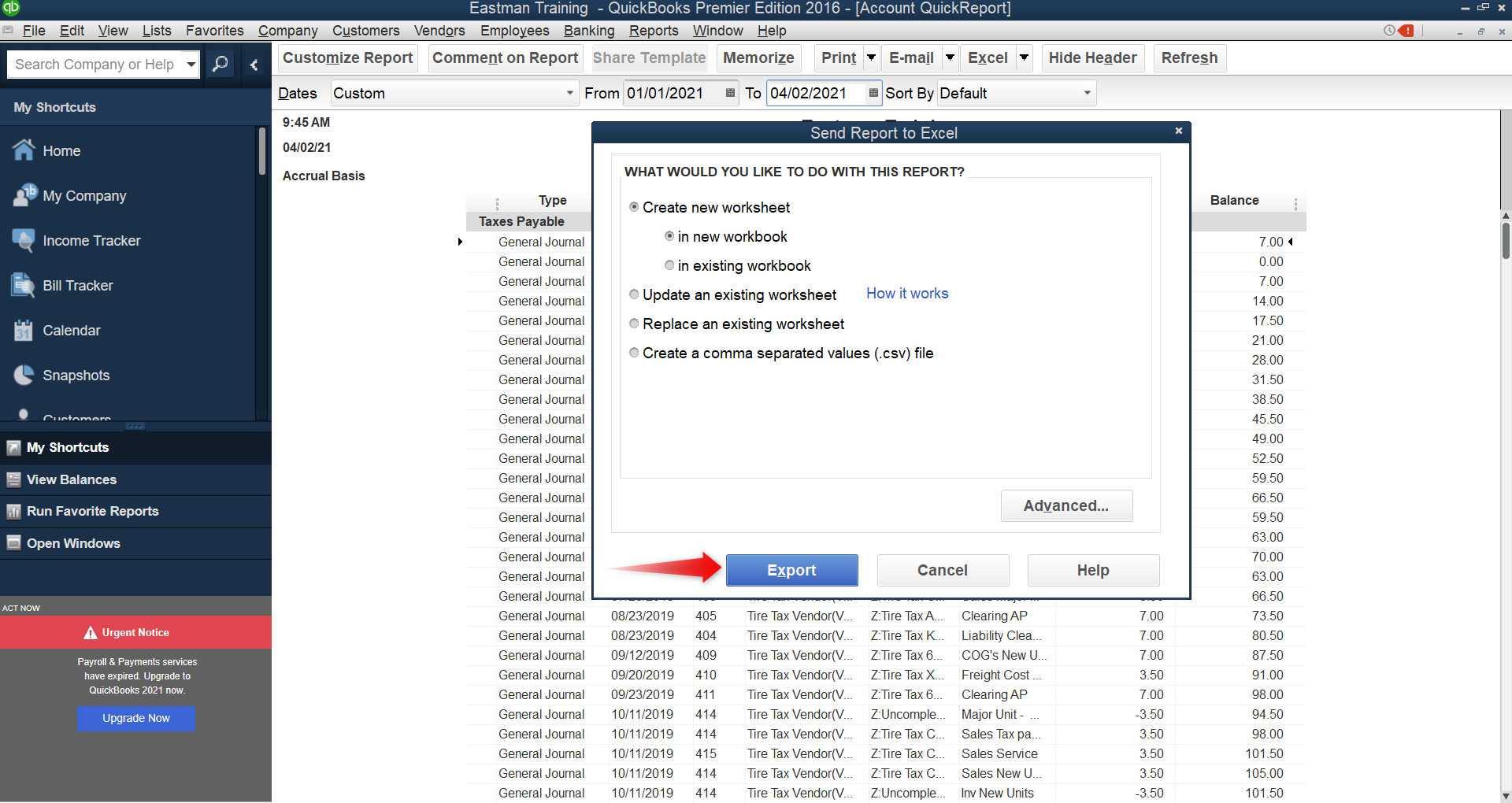Image resolution: width=1512 pixels, height=803 pixels.
Task: Click the View Balances icon
Action: [13, 479]
